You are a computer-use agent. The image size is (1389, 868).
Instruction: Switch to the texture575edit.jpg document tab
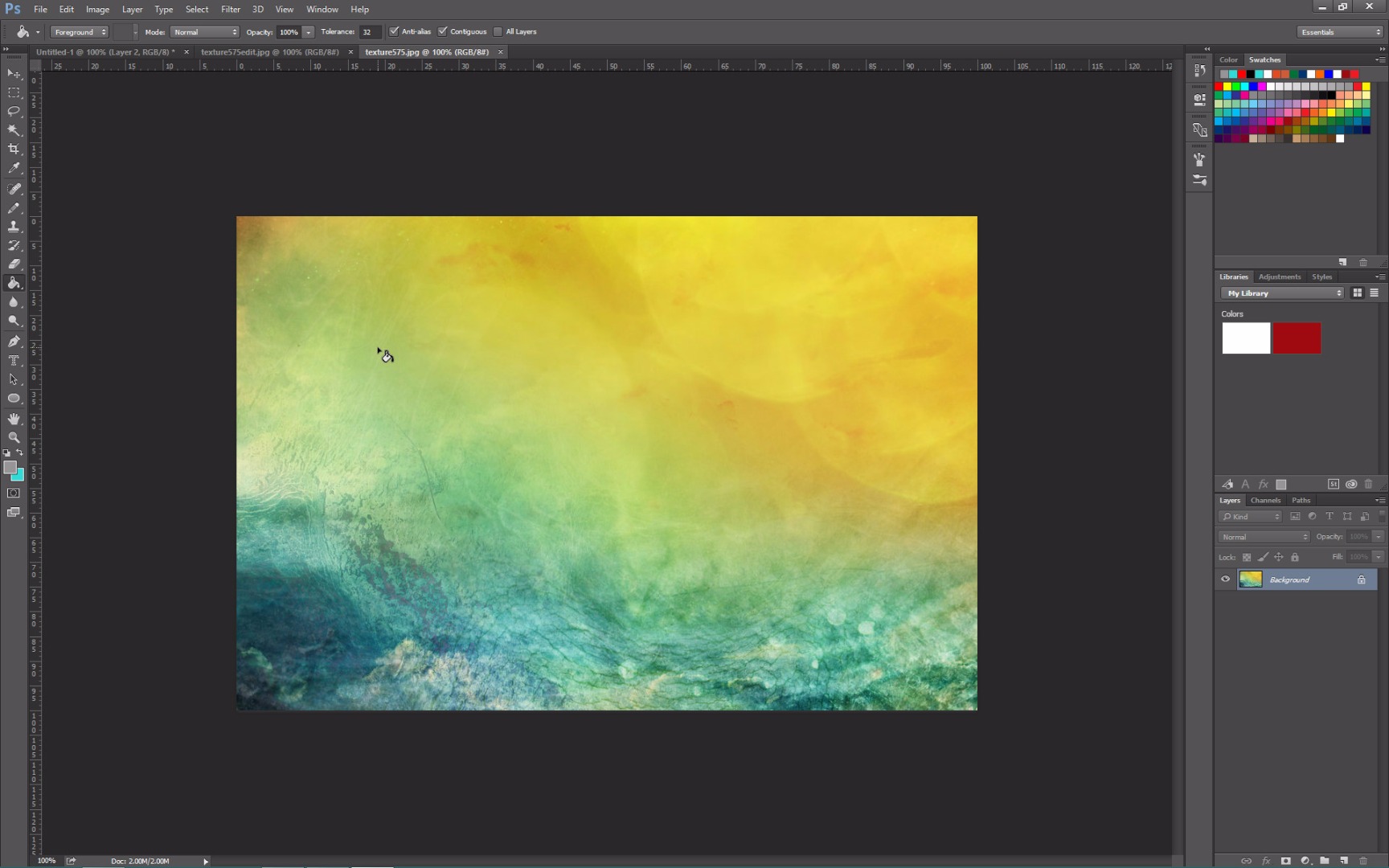269,51
